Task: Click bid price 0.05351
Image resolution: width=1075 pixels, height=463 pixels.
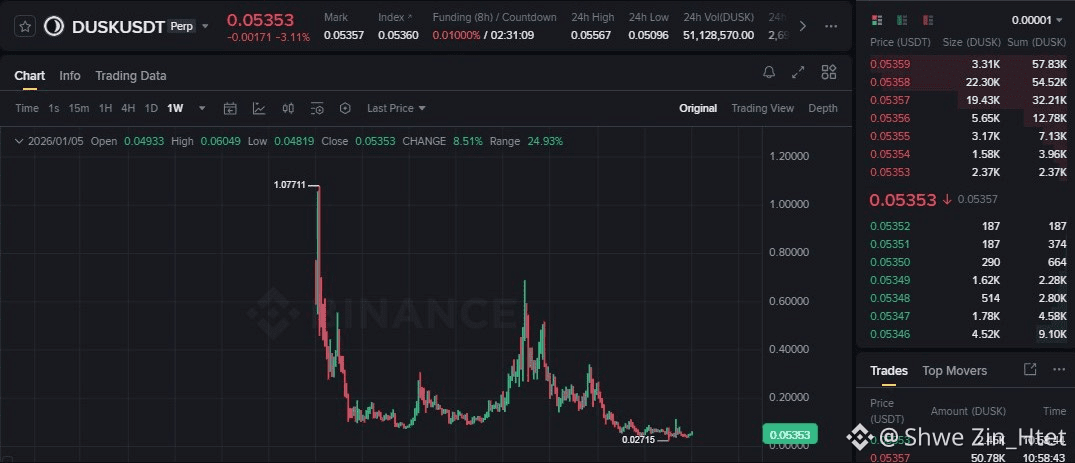Action: point(890,244)
